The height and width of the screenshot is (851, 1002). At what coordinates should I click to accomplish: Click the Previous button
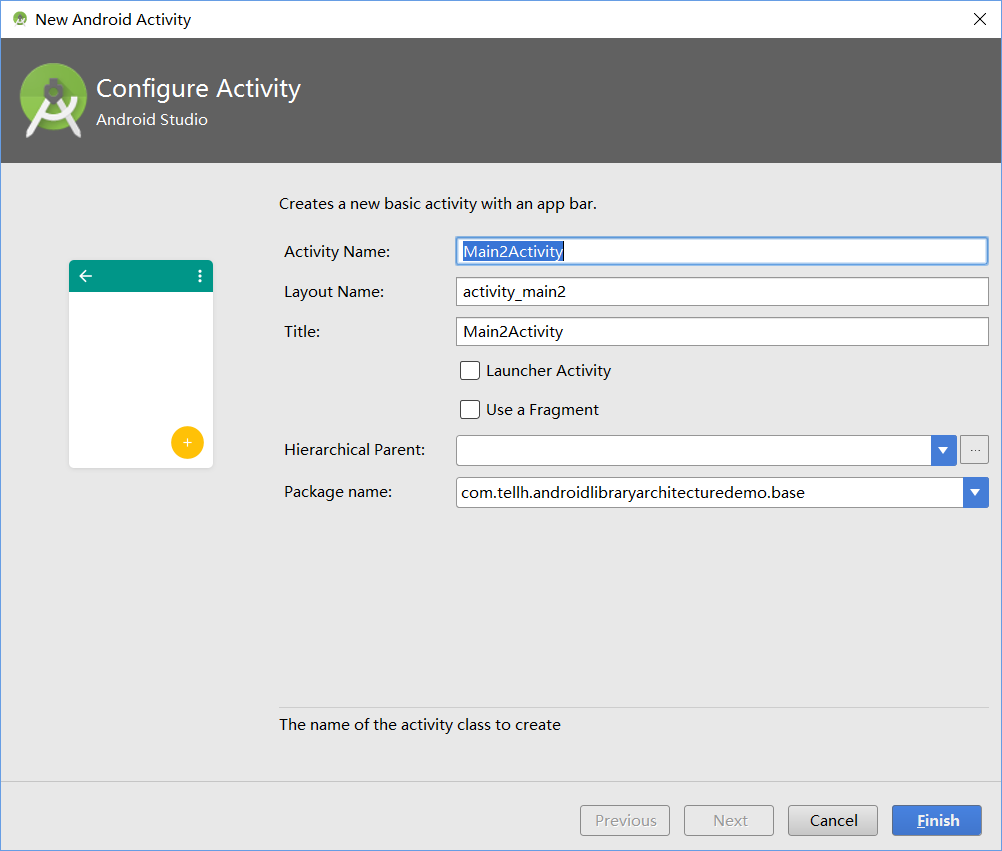pos(625,821)
